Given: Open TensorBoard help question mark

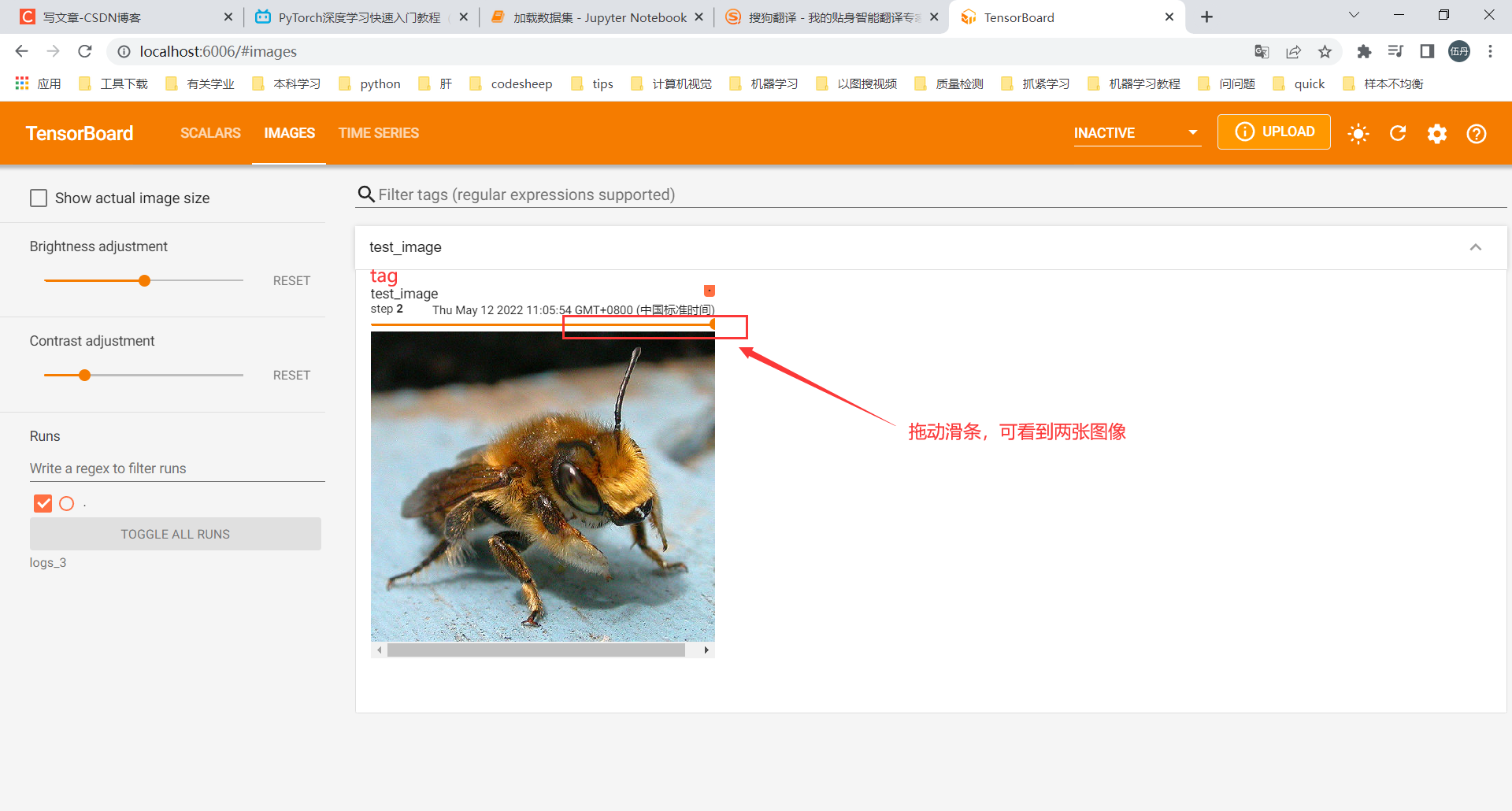Looking at the screenshot, I should tap(1477, 133).
